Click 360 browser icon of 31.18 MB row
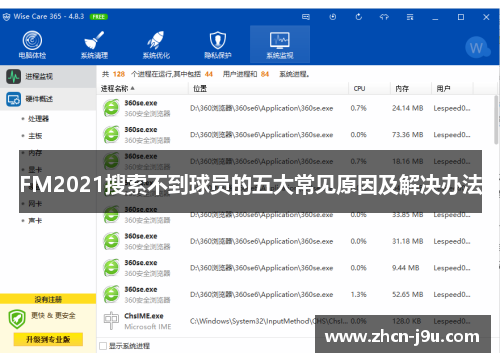The width and height of the screenshot is (500, 362). coord(111,241)
